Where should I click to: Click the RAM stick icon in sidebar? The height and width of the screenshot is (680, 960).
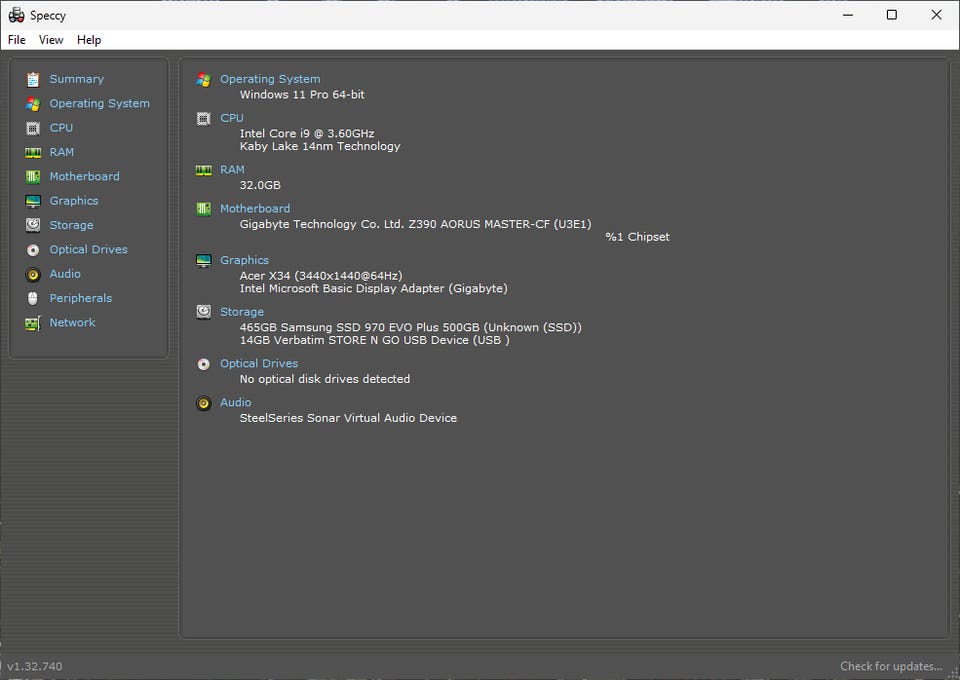coord(33,152)
